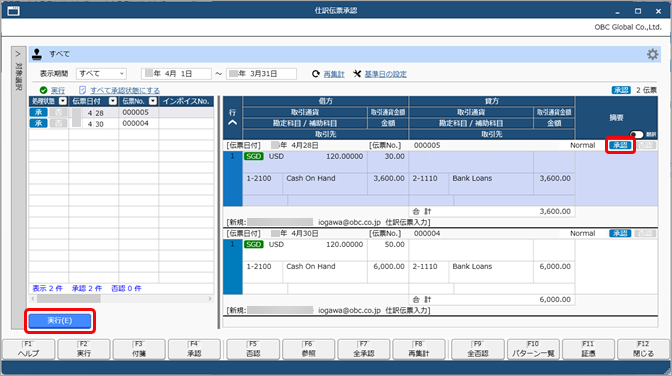This screenshot has width=672, height=376.
Task: Toggle 承 for slip 000004 in the list
Action: click(38, 123)
